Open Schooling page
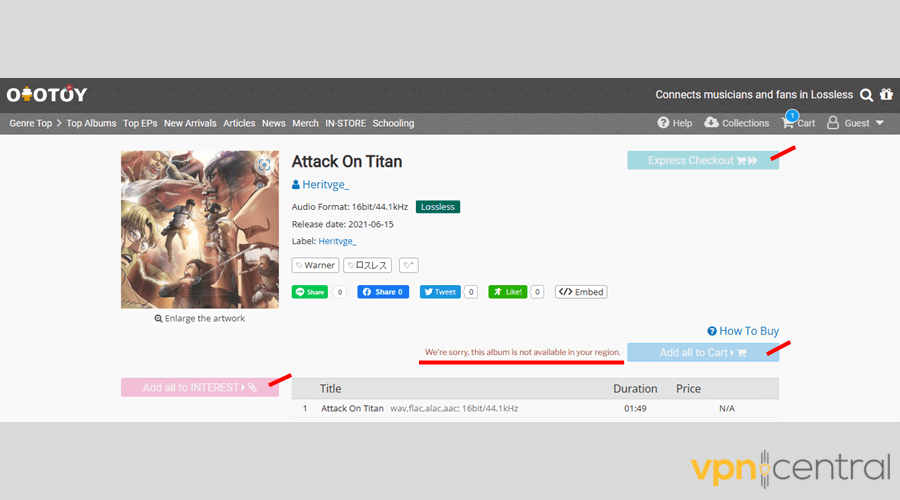Viewport: 900px width, 500px height. [393, 123]
